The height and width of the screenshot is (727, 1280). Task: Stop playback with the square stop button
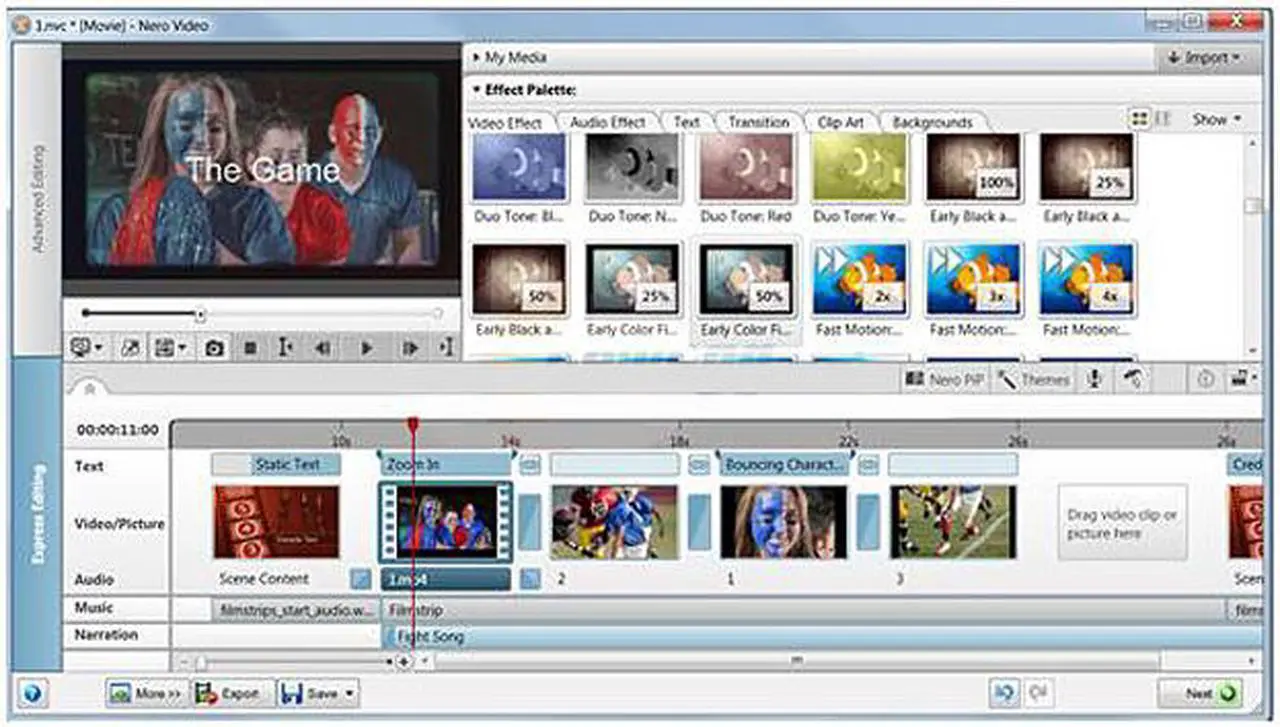click(250, 348)
